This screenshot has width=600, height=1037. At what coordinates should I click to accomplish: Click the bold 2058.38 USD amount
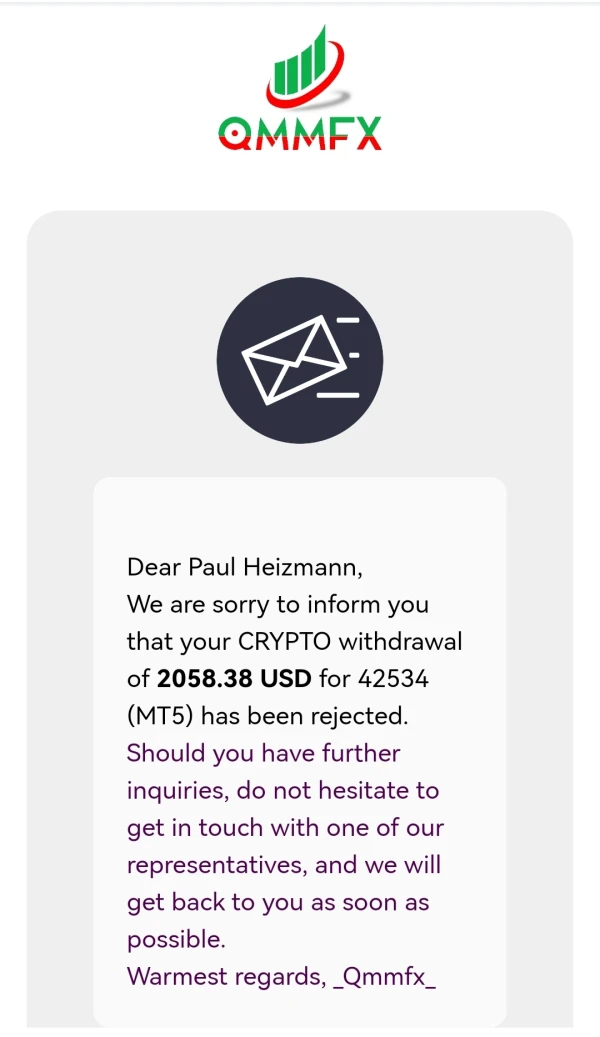point(235,679)
